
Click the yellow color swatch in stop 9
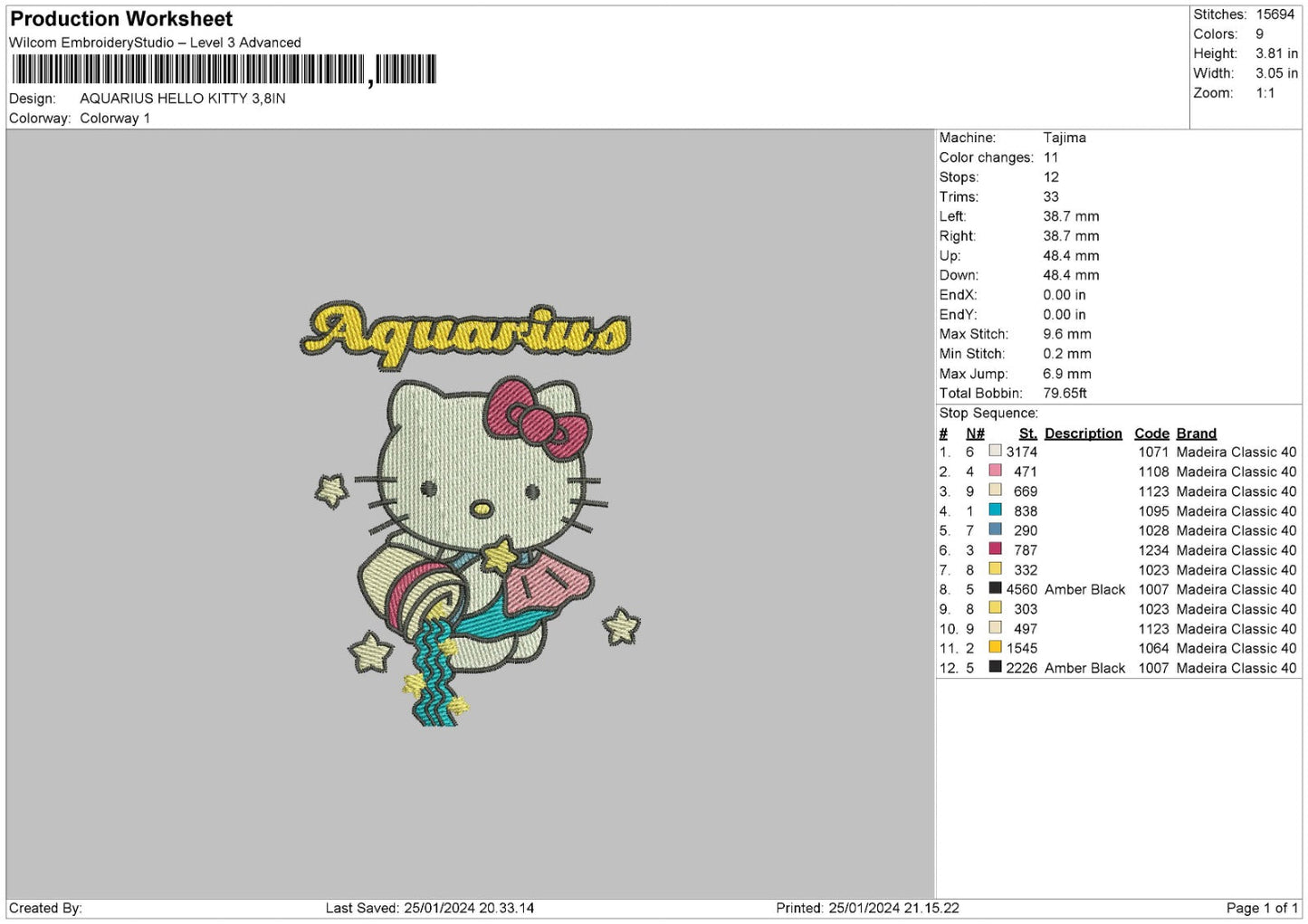(x=995, y=608)
